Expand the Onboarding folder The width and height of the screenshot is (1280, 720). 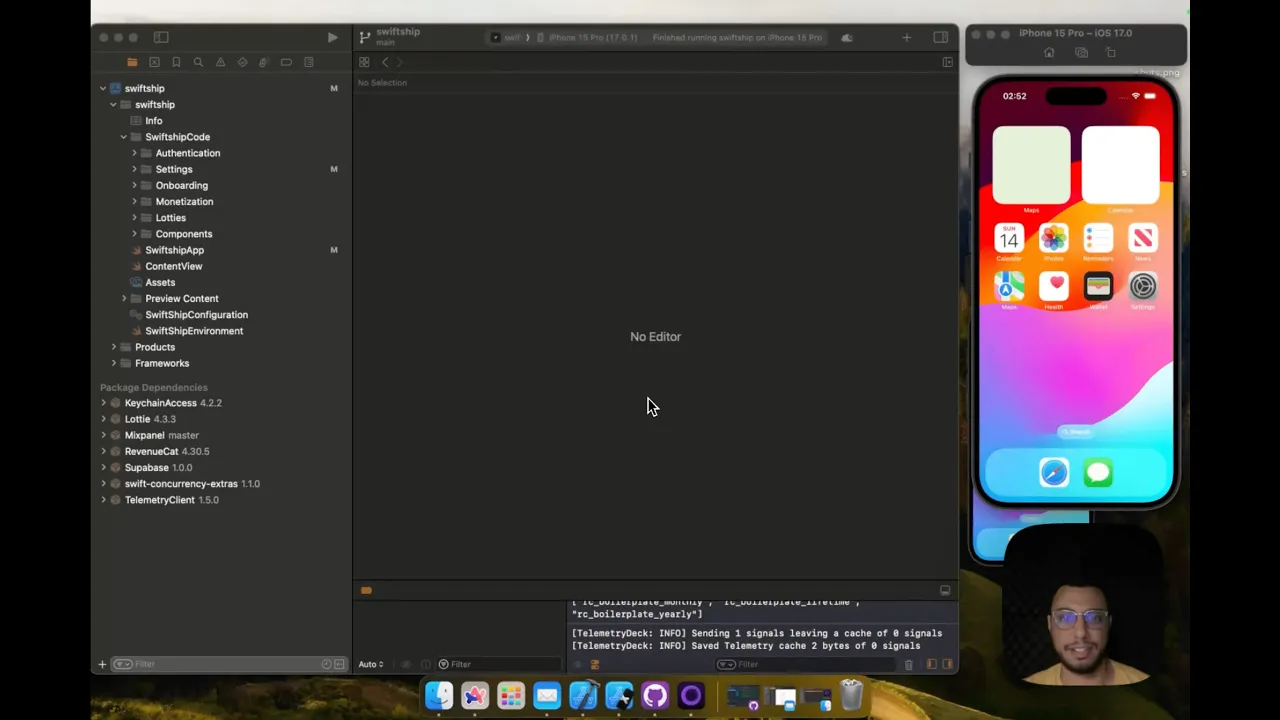tap(134, 185)
